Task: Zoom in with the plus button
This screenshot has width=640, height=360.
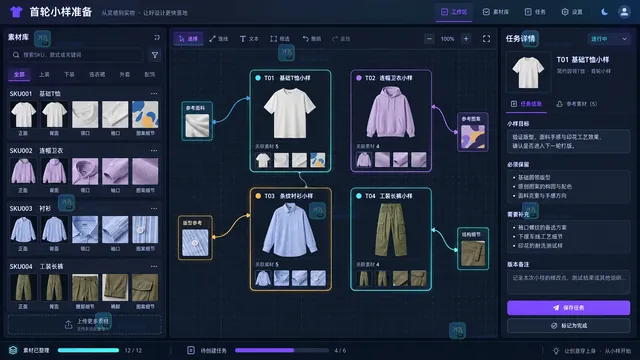Action: coord(466,39)
